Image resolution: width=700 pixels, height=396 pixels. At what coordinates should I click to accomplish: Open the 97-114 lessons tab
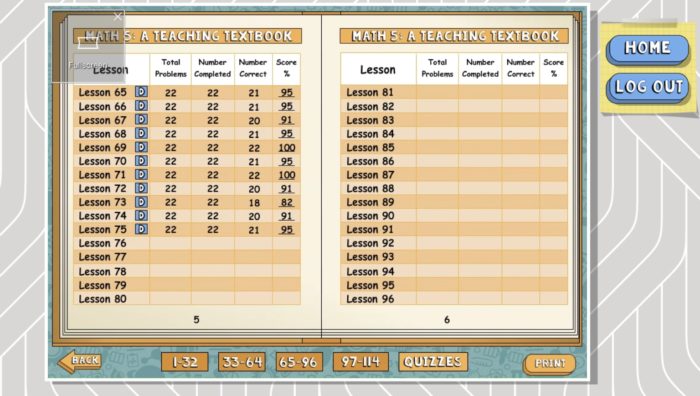pyautogui.click(x=361, y=362)
